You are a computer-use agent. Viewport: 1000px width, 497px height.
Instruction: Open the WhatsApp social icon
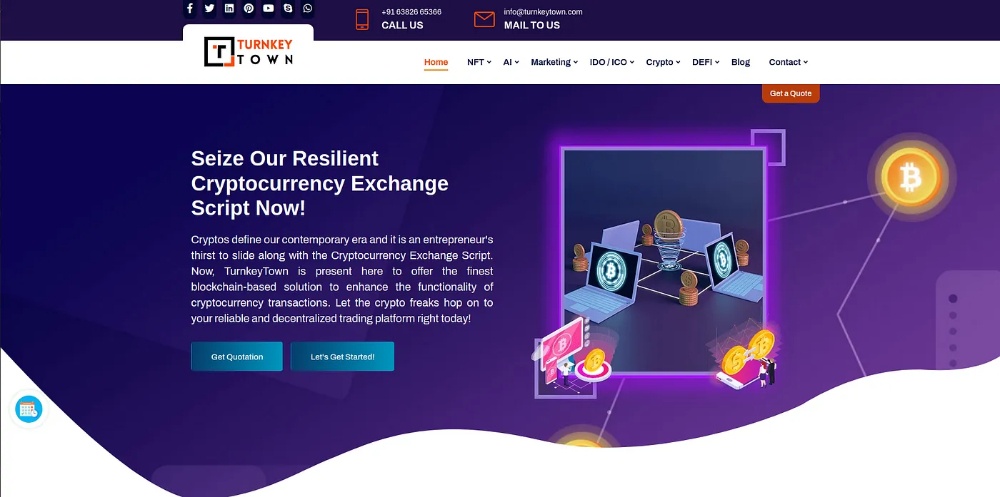tap(308, 8)
